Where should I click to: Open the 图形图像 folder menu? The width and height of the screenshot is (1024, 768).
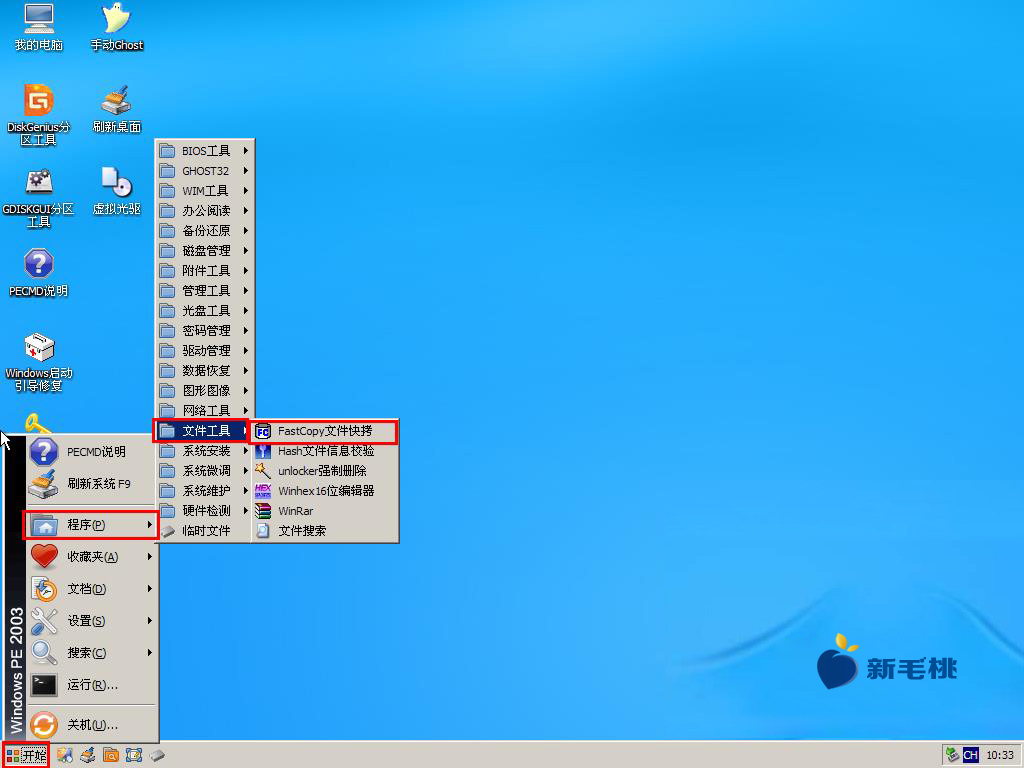coord(204,391)
